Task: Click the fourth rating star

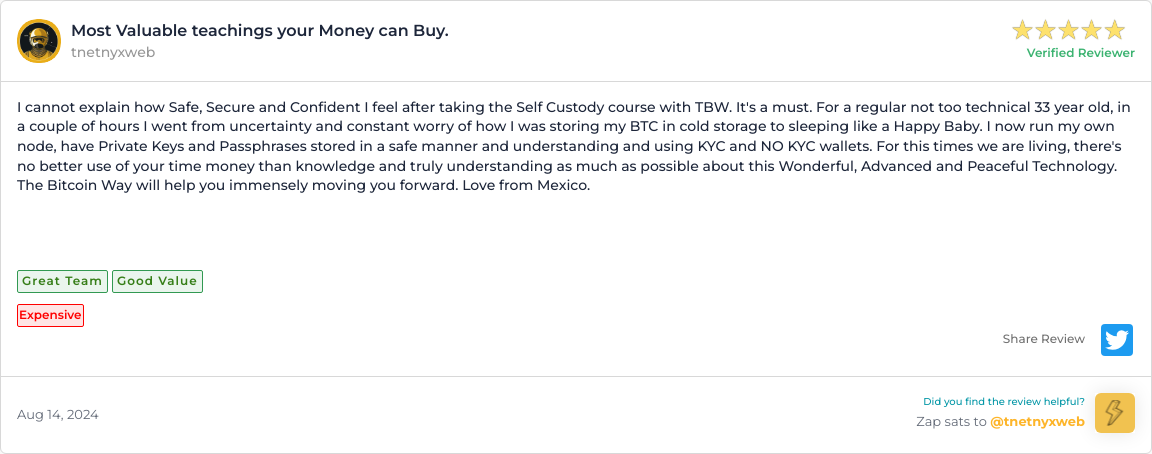Action: pyautogui.click(x=1091, y=30)
